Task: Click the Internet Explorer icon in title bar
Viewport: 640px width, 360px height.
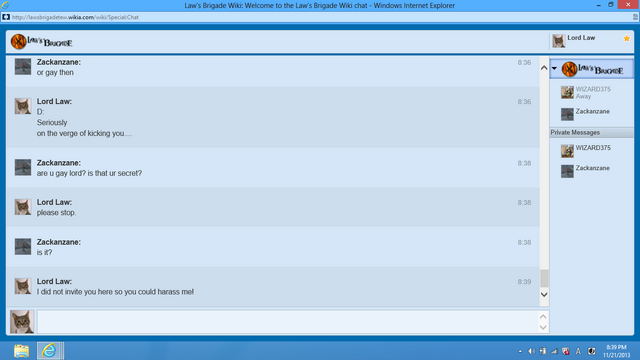Action: 5,5
